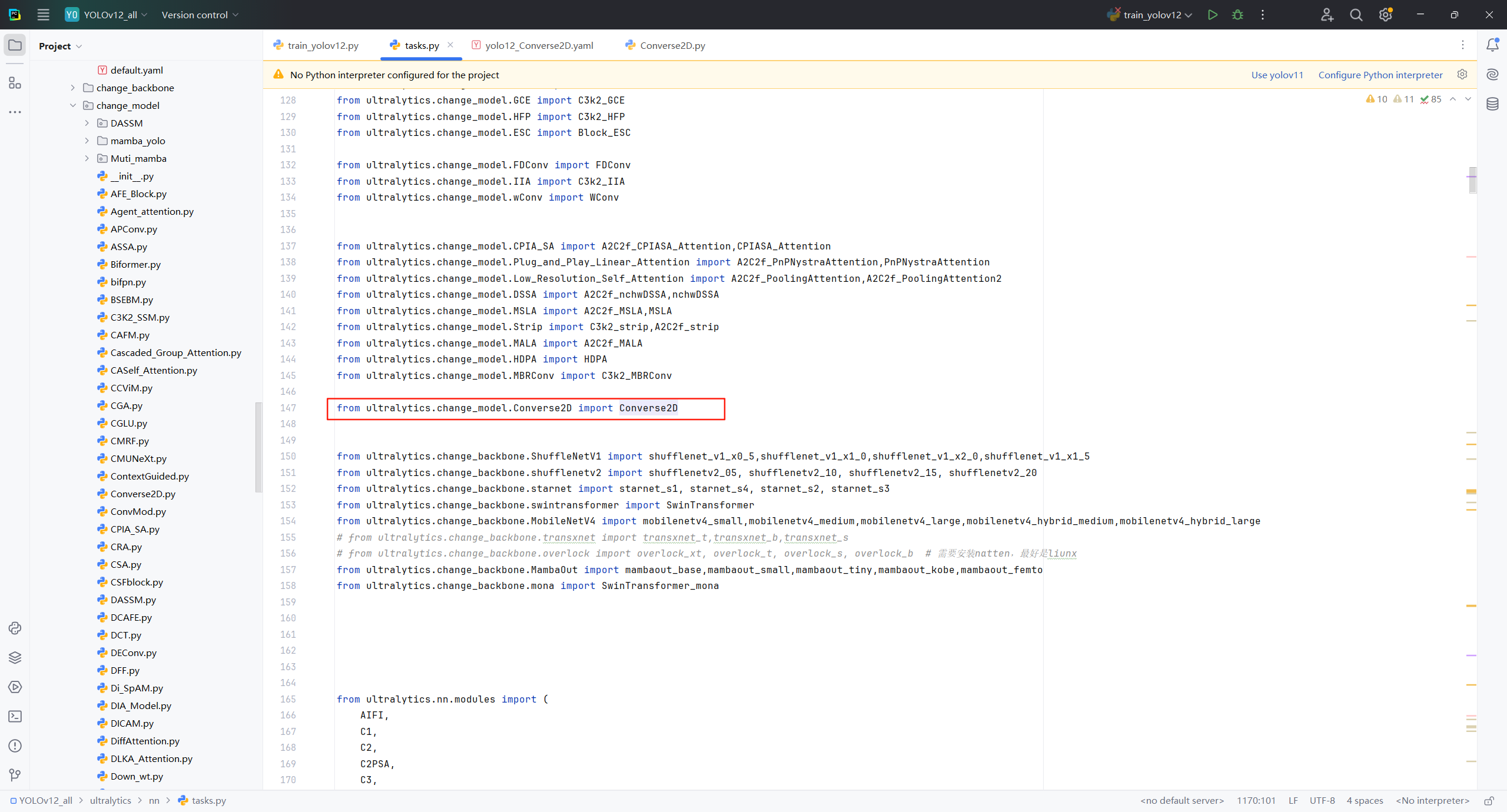
Task: Click the Use yolov11 link
Action: pos(1277,75)
